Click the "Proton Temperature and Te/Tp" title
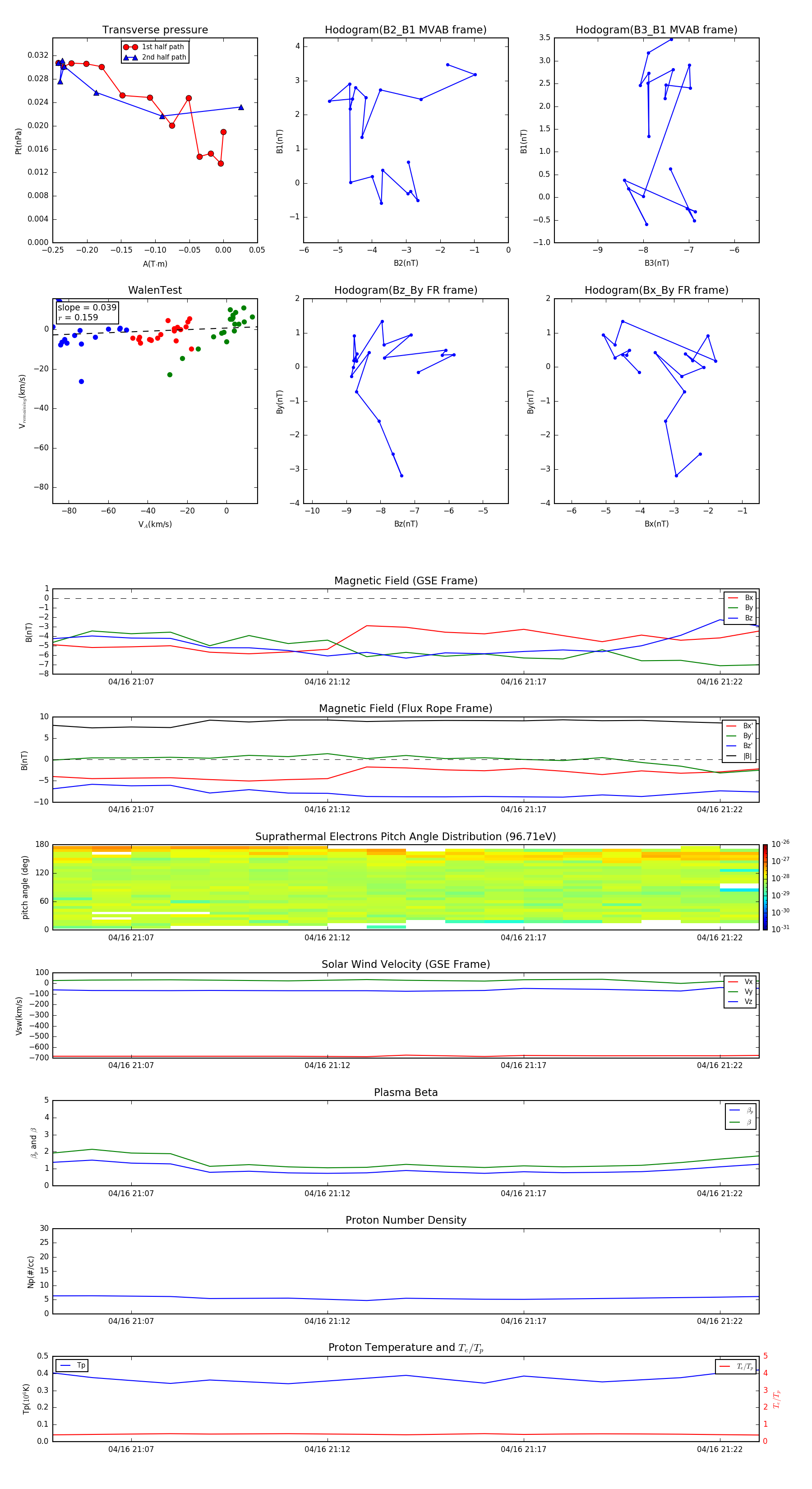Screen dimensions: 812x1489 click(x=406, y=1348)
